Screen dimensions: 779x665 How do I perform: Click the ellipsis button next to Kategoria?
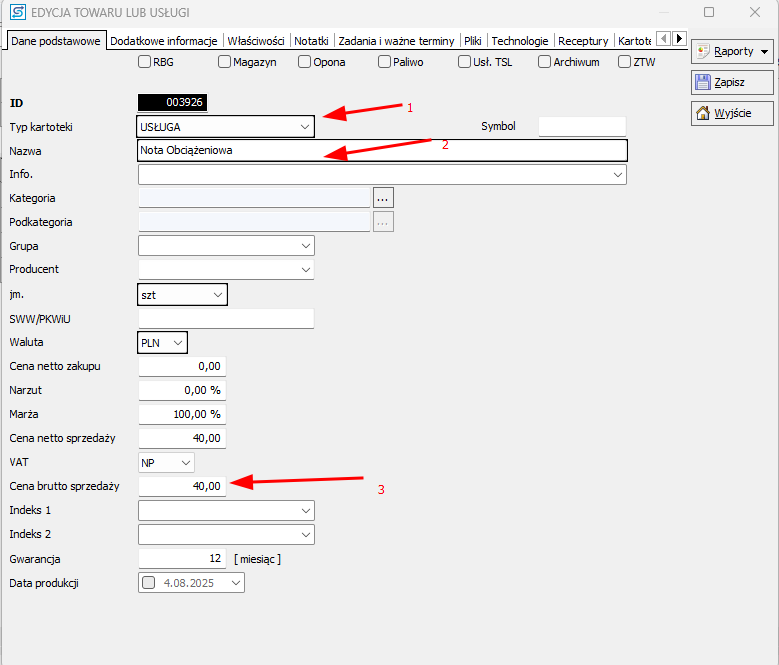pyautogui.click(x=383, y=198)
